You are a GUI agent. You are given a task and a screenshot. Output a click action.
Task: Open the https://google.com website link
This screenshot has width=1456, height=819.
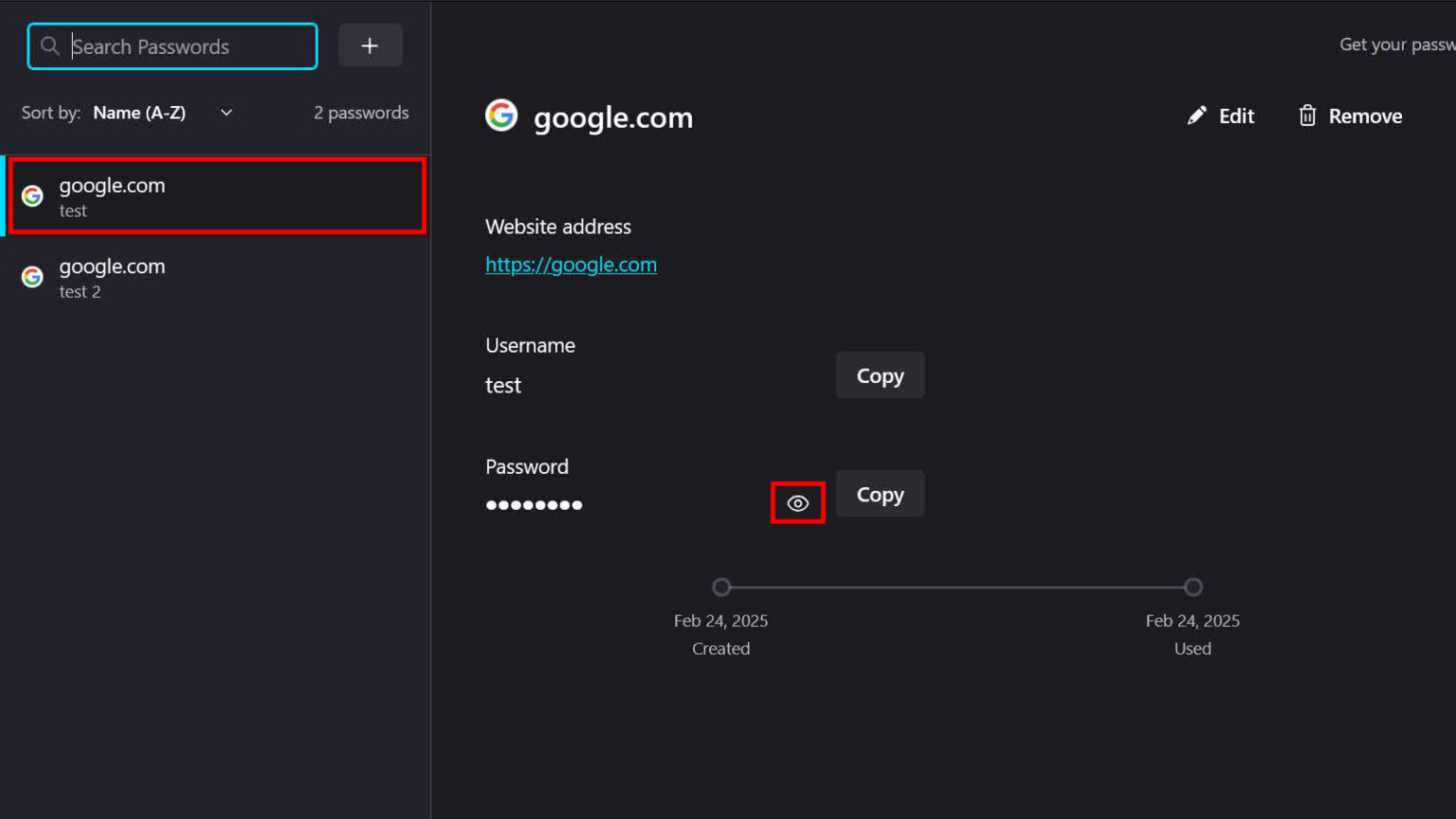click(571, 264)
